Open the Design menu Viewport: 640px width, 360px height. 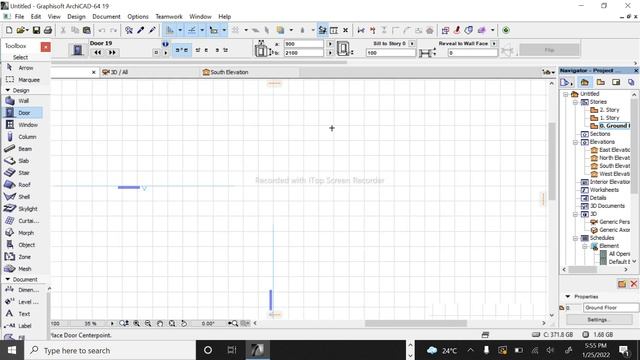tap(76, 16)
